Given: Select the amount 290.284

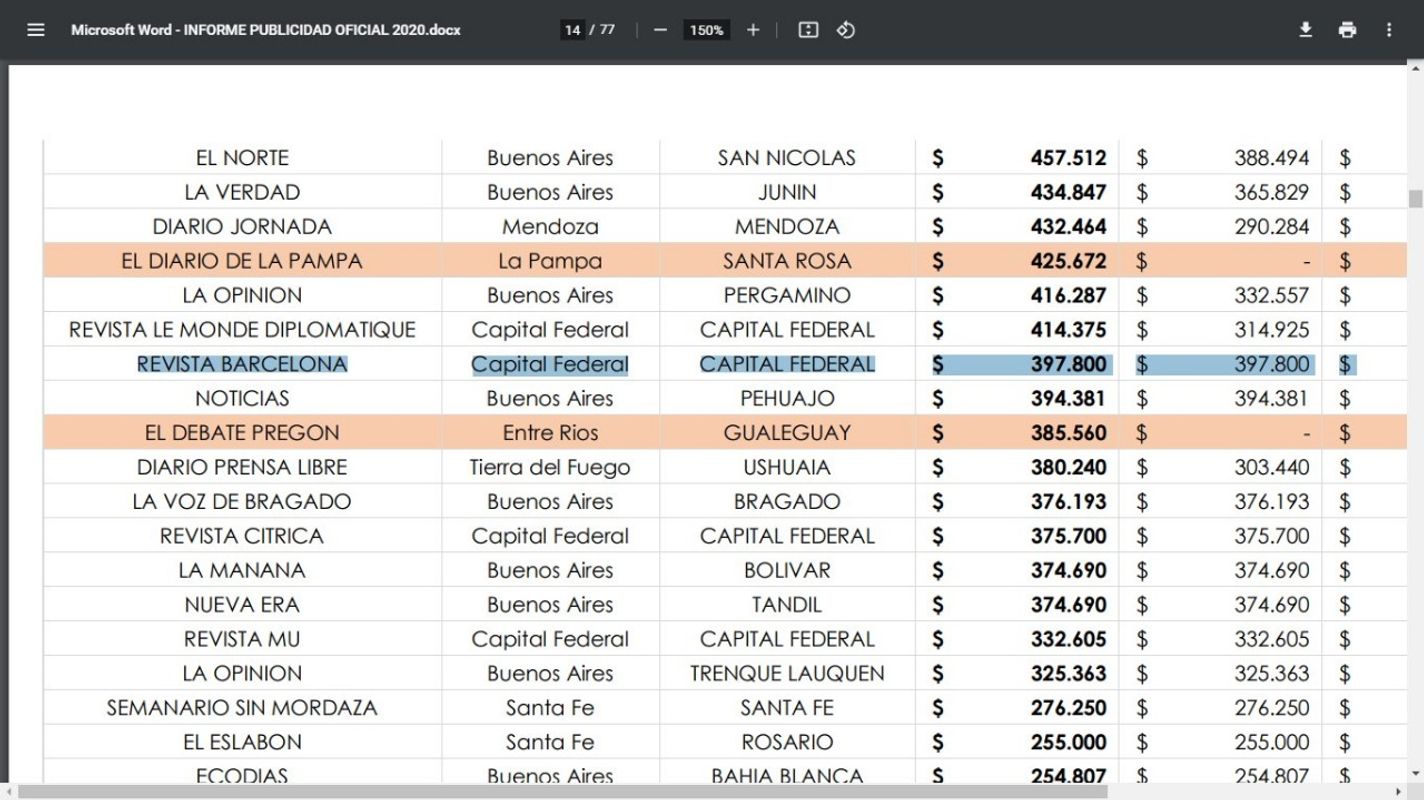Looking at the screenshot, I should pos(1271,227).
